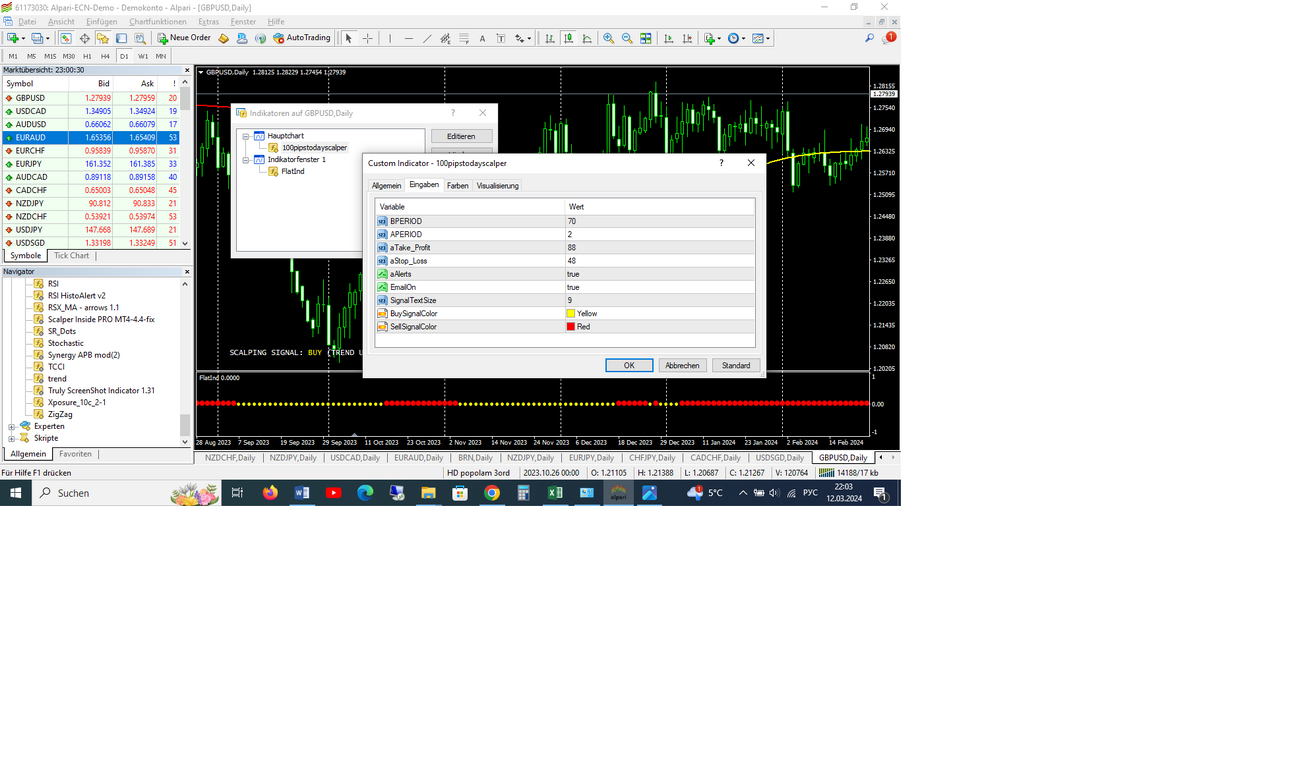Click the search magnifier icon

(870, 38)
